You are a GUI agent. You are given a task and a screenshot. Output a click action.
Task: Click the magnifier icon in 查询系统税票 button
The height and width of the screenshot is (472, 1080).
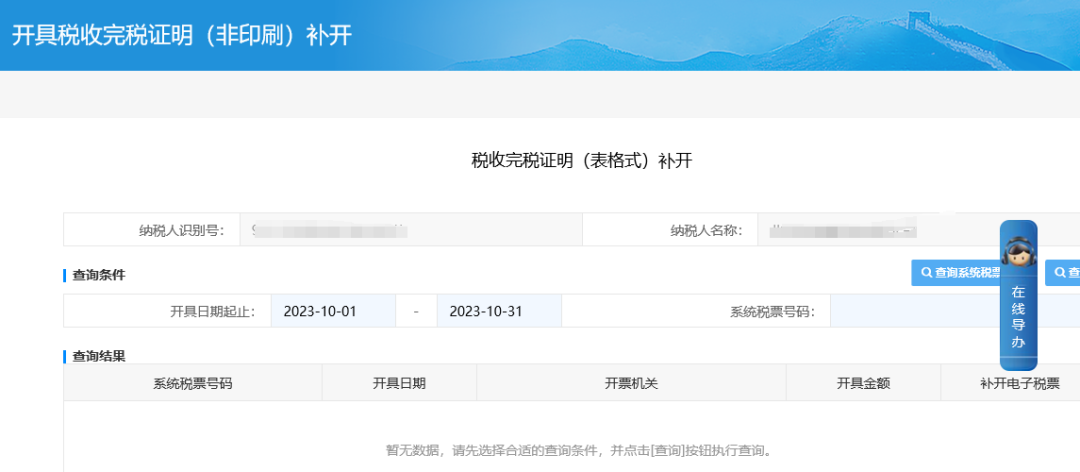[926, 273]
